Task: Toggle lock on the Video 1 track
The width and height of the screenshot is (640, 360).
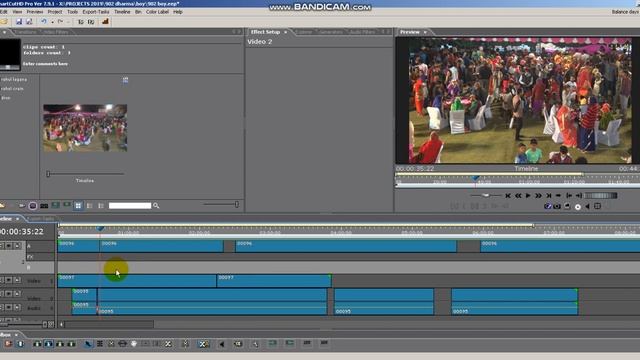Action: coord(17,280)
